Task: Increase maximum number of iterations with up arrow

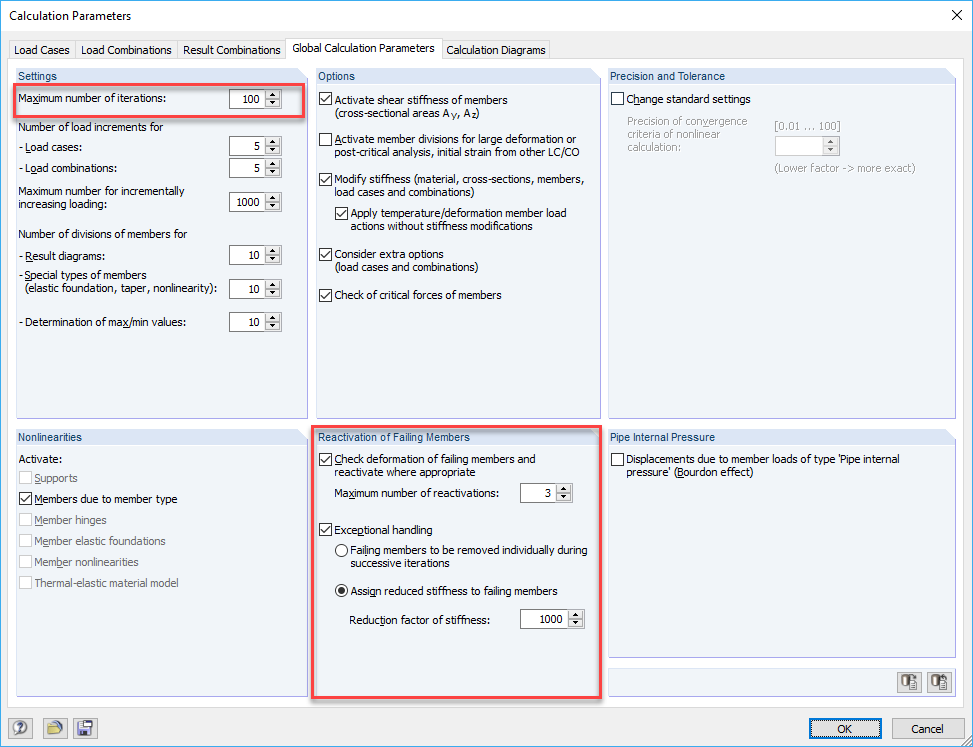Action: (x=271, y=95)
